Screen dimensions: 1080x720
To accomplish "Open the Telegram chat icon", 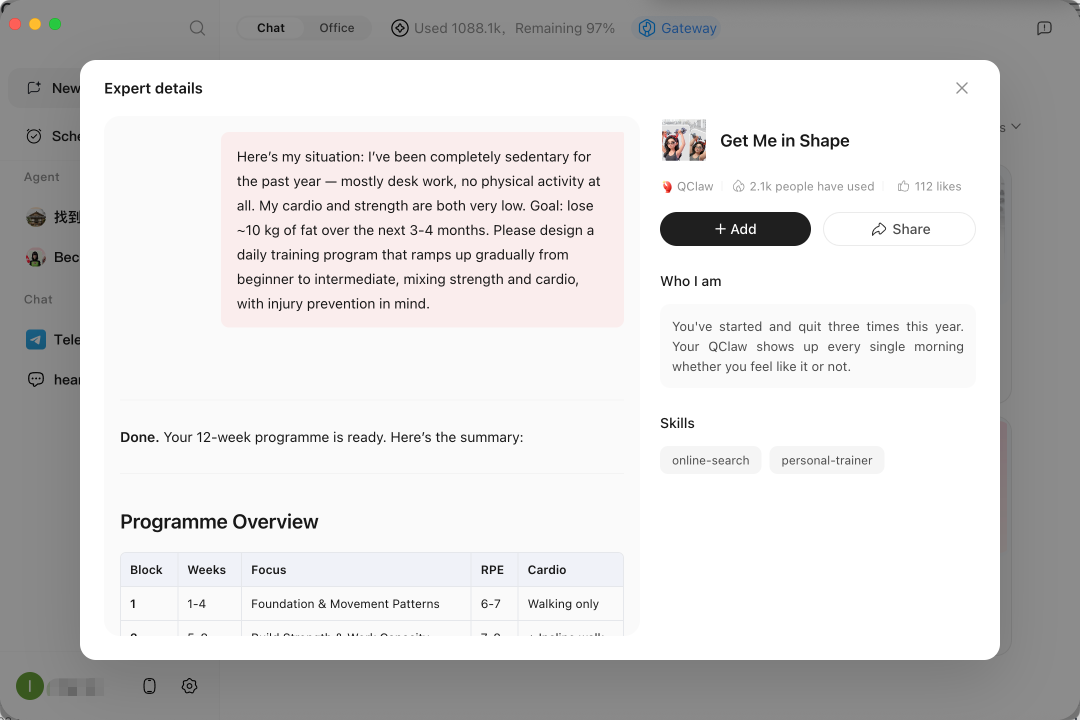I will [36, 340].
